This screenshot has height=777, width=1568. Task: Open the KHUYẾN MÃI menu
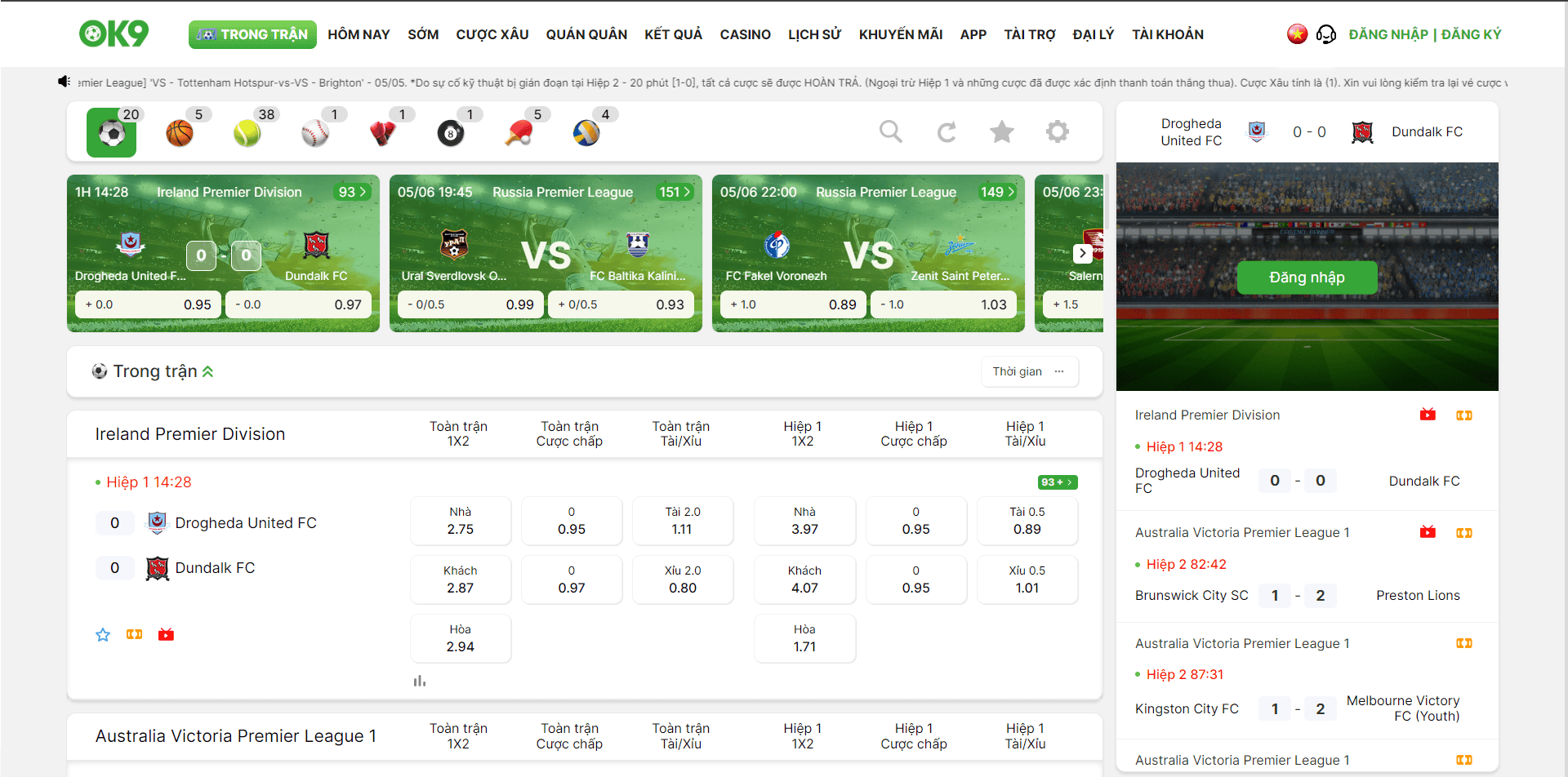[x=901, y=34]
